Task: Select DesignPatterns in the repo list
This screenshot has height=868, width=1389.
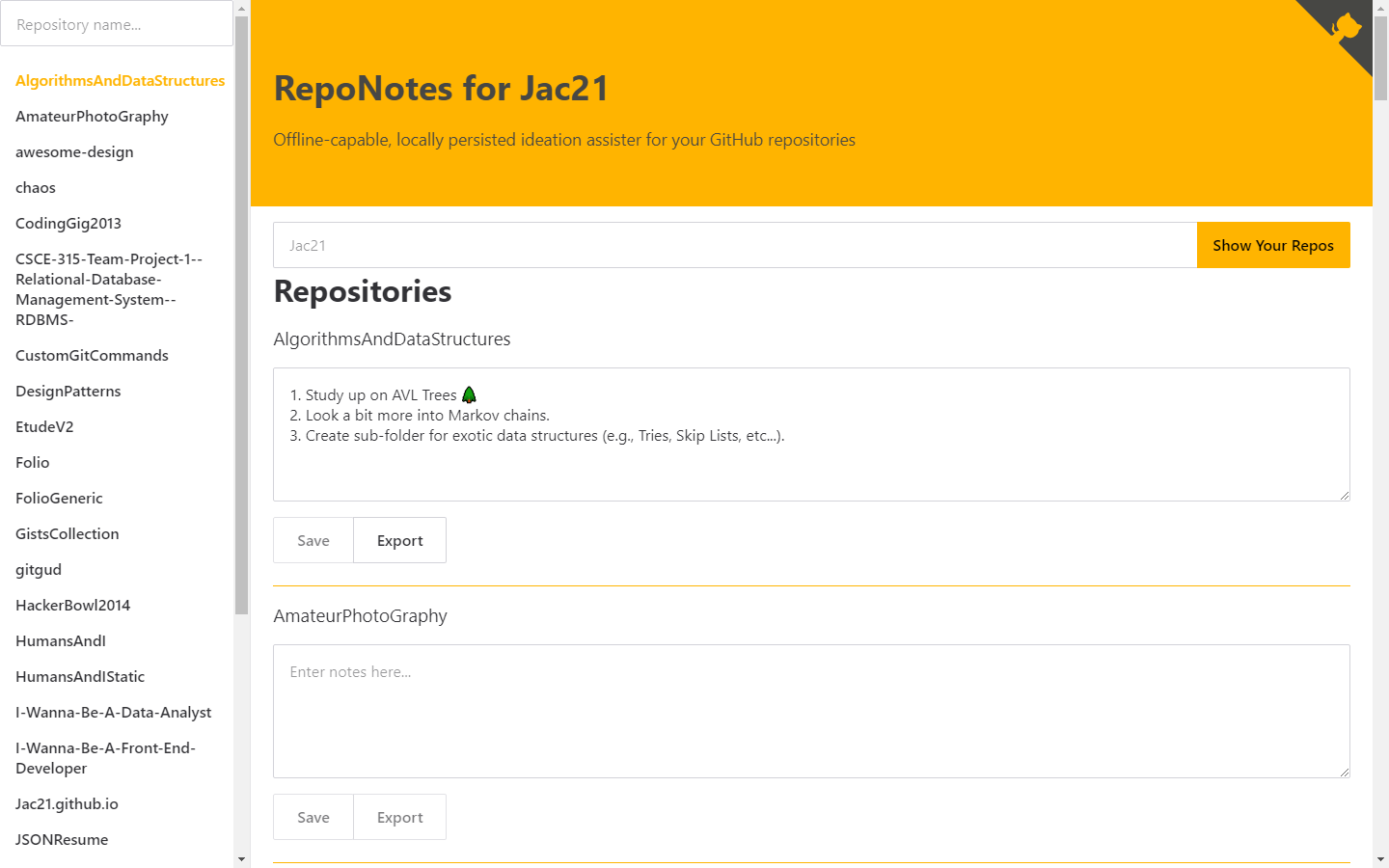Action: tap(68, 392)
